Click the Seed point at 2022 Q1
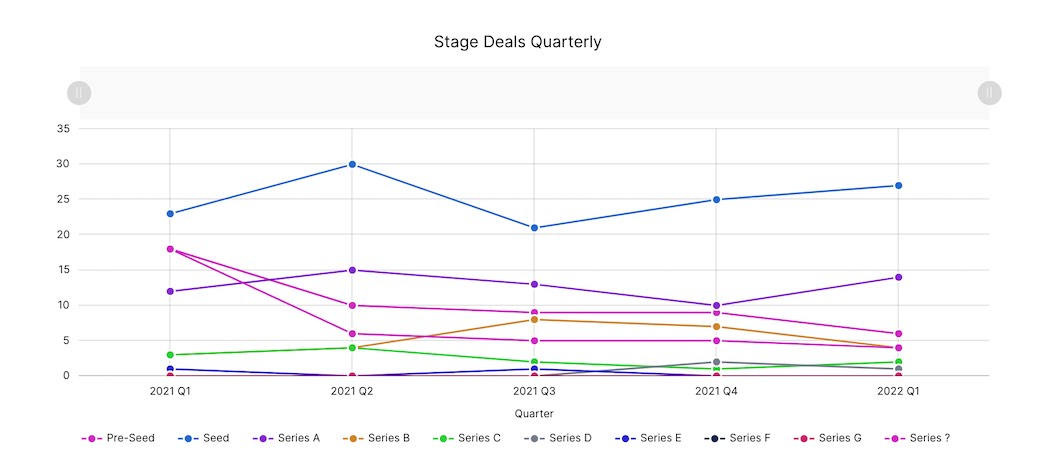The image size is (1050, 472). pyautogui.click(x=898, y=186)
